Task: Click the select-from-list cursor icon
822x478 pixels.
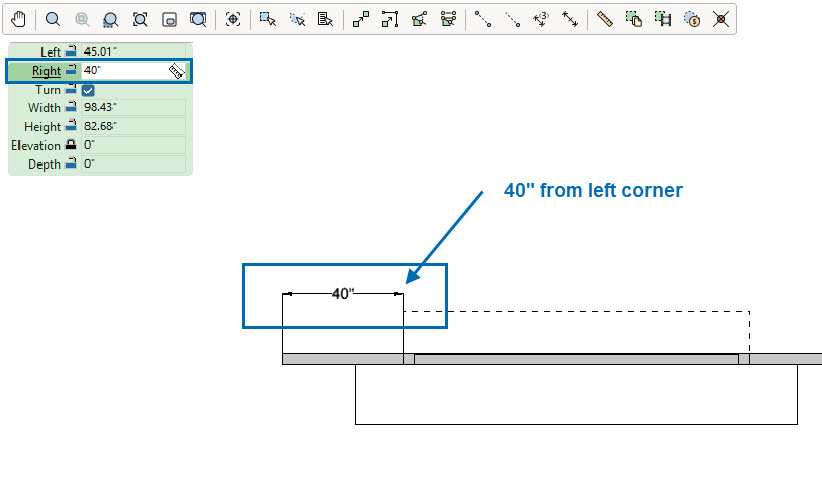Action: pyautogui.click(x=325, y=19)
